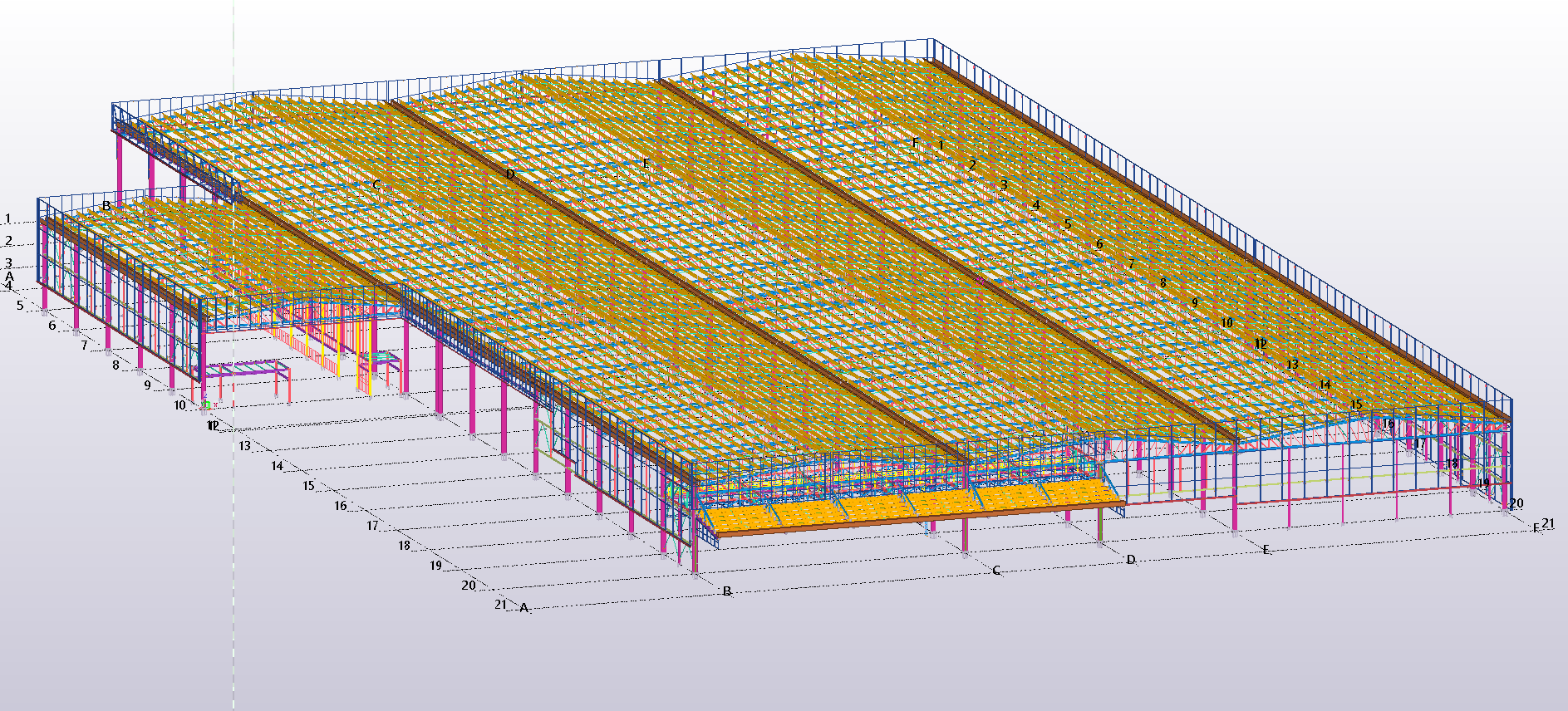Pick ground-level grid label E at axis end
The width and height of the screenshot is (1568, 711).
click(1266, 550)
